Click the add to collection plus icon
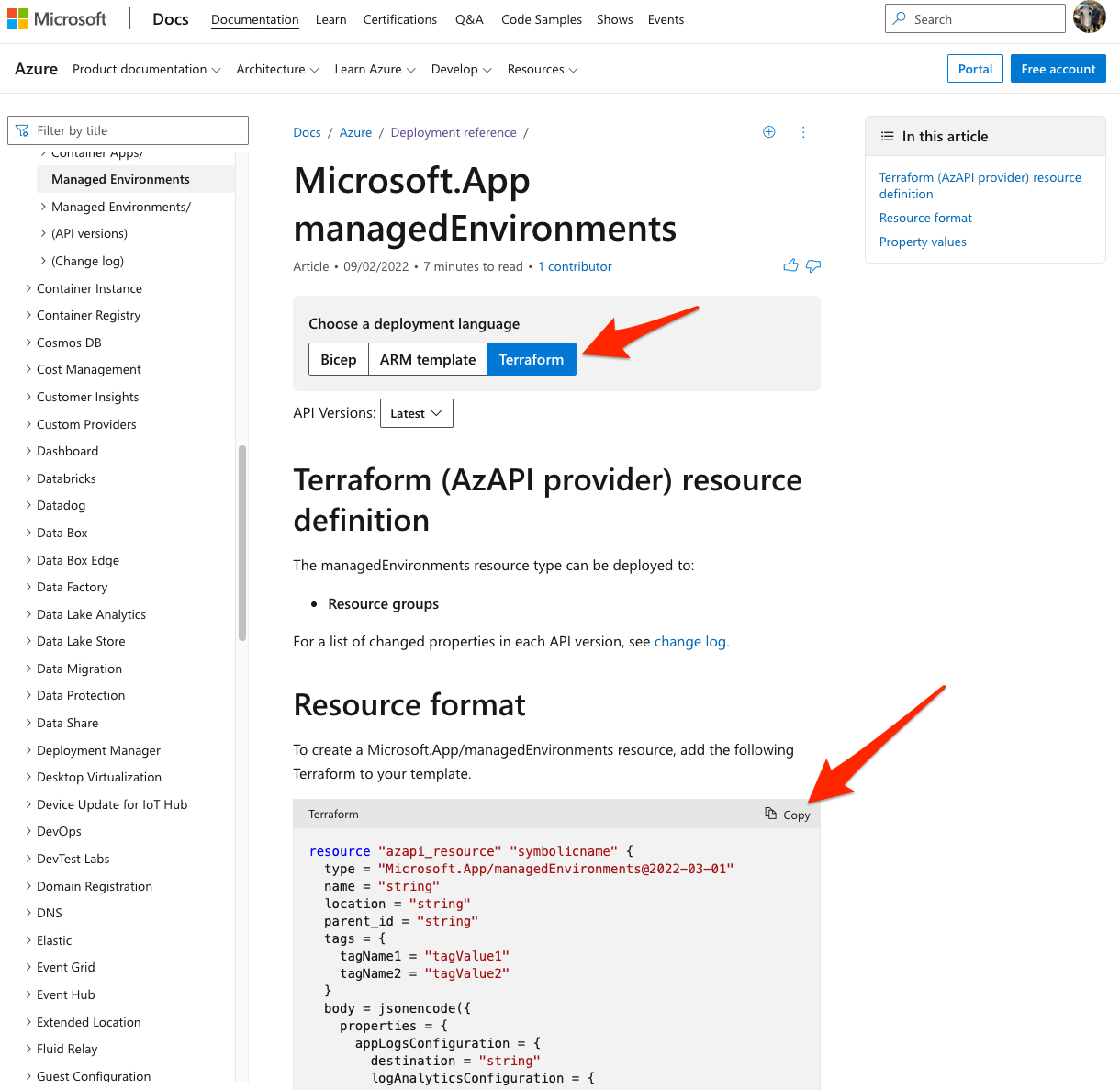 pos(769,132)
